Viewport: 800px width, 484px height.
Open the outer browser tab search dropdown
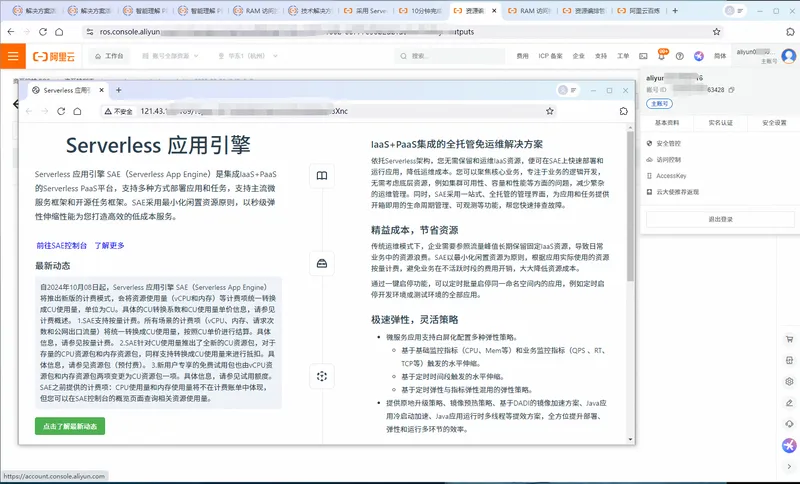coord(735,11)
